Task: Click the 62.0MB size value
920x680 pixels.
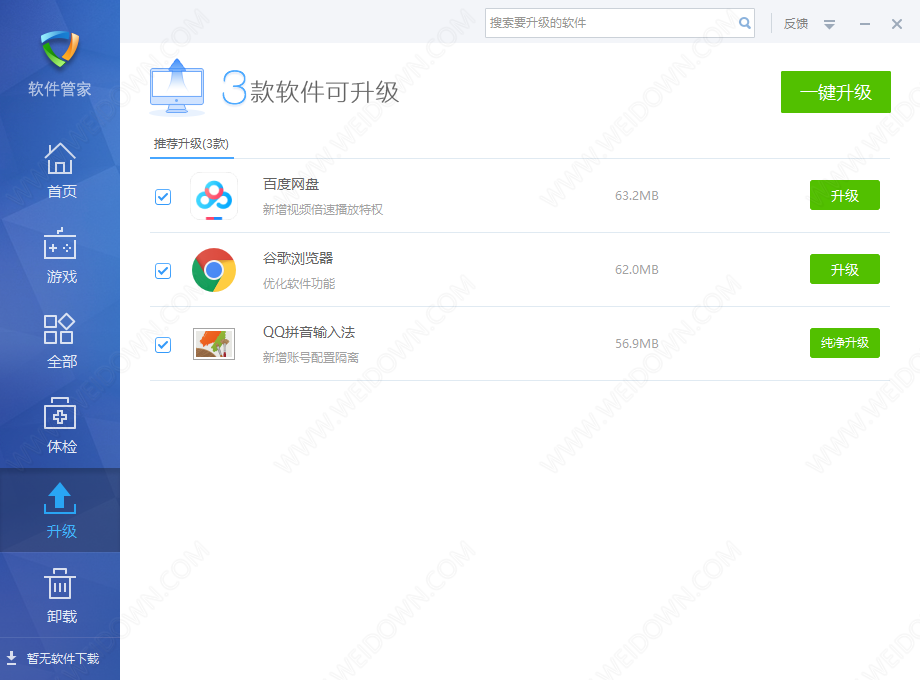Action: click(637, 269)
